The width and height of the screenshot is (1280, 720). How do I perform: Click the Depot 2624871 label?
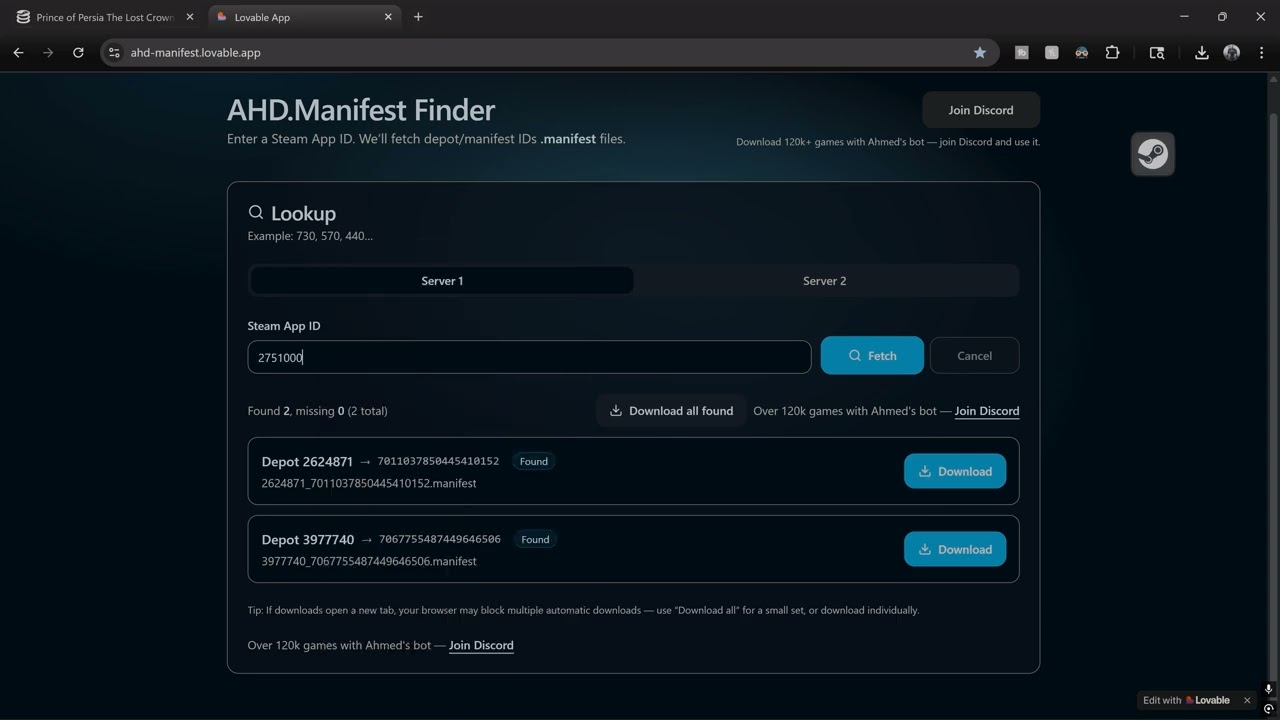click(307, 462)
